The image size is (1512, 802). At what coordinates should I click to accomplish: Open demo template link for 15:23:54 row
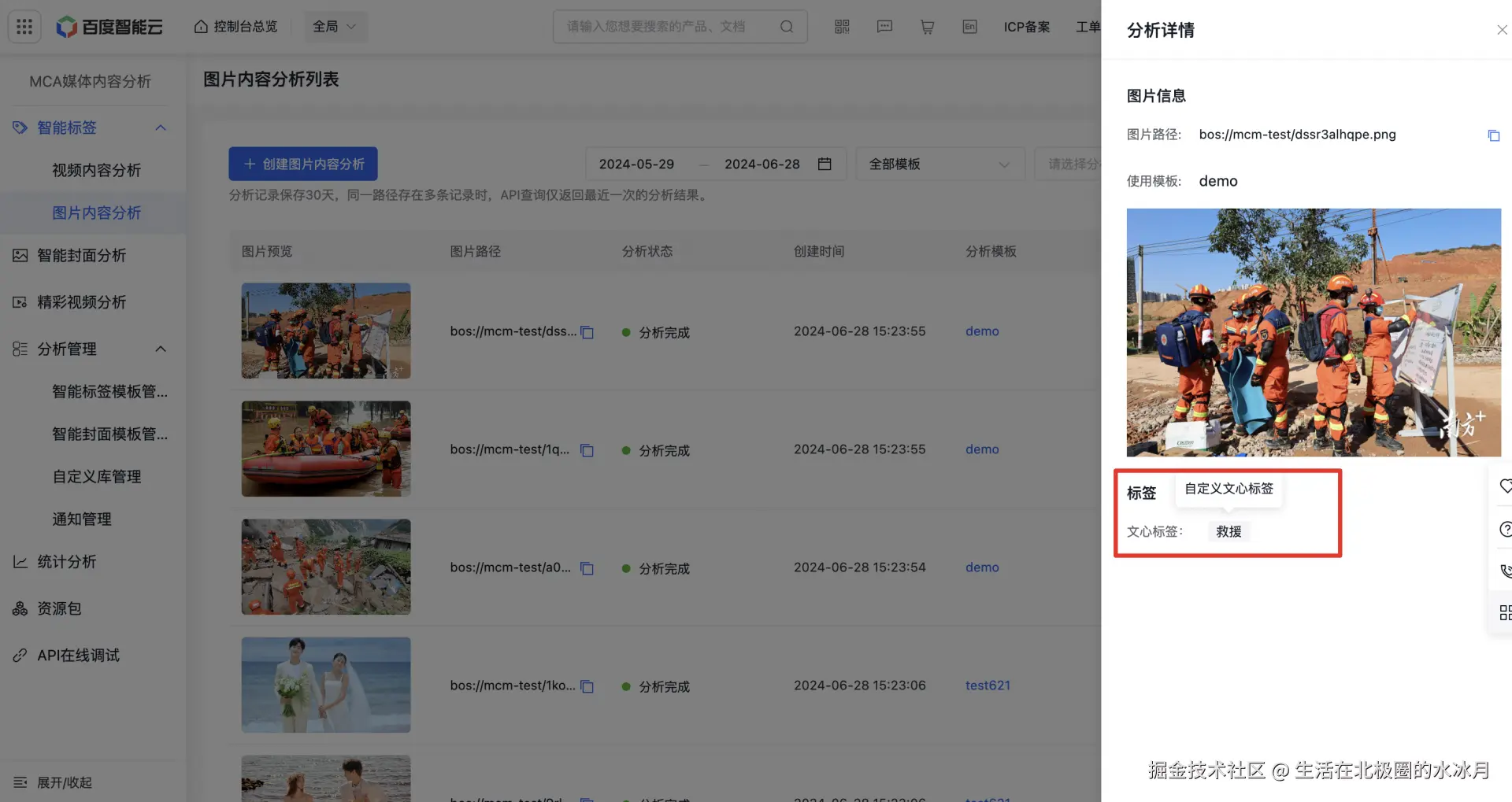(x=982, y=567)
